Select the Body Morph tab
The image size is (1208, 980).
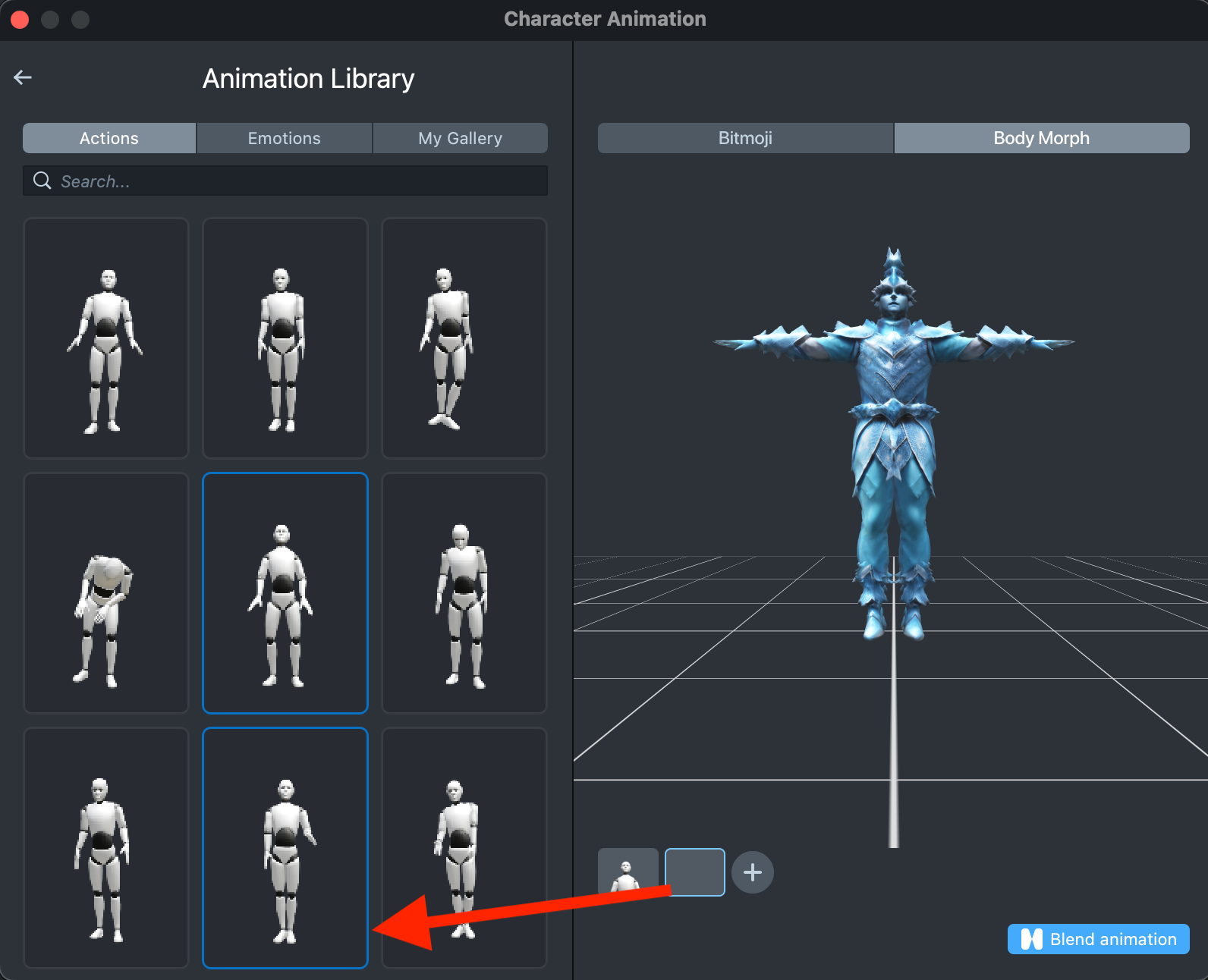(x=1041, y=138)
